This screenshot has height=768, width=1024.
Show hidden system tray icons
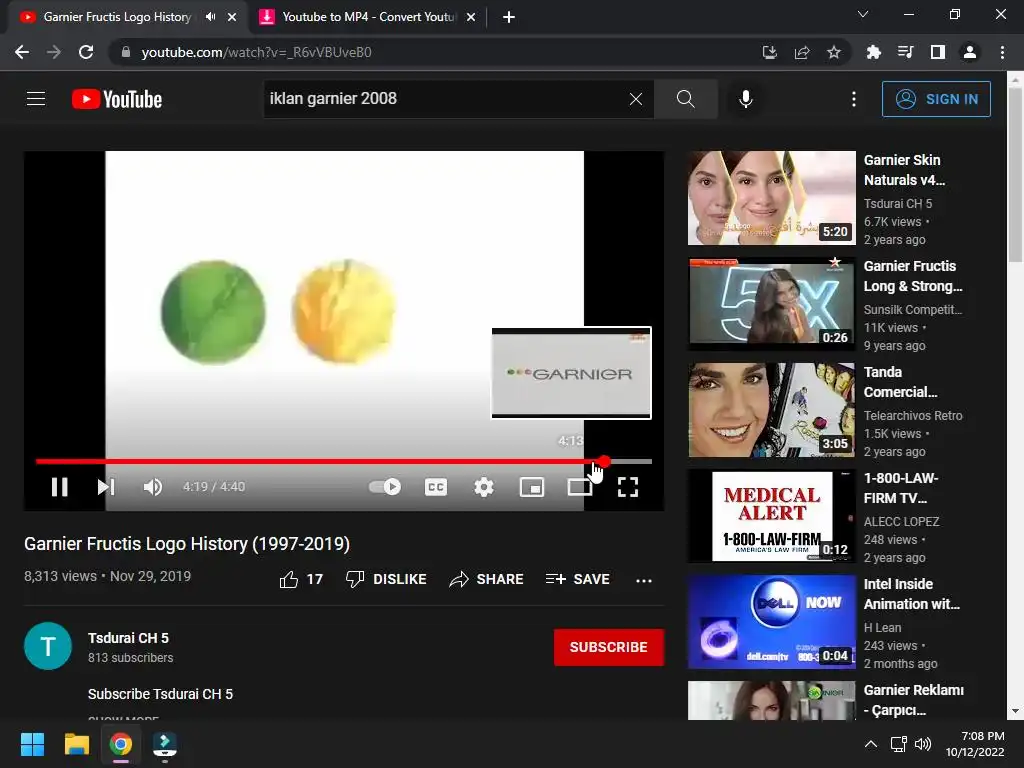click(871, 744)
